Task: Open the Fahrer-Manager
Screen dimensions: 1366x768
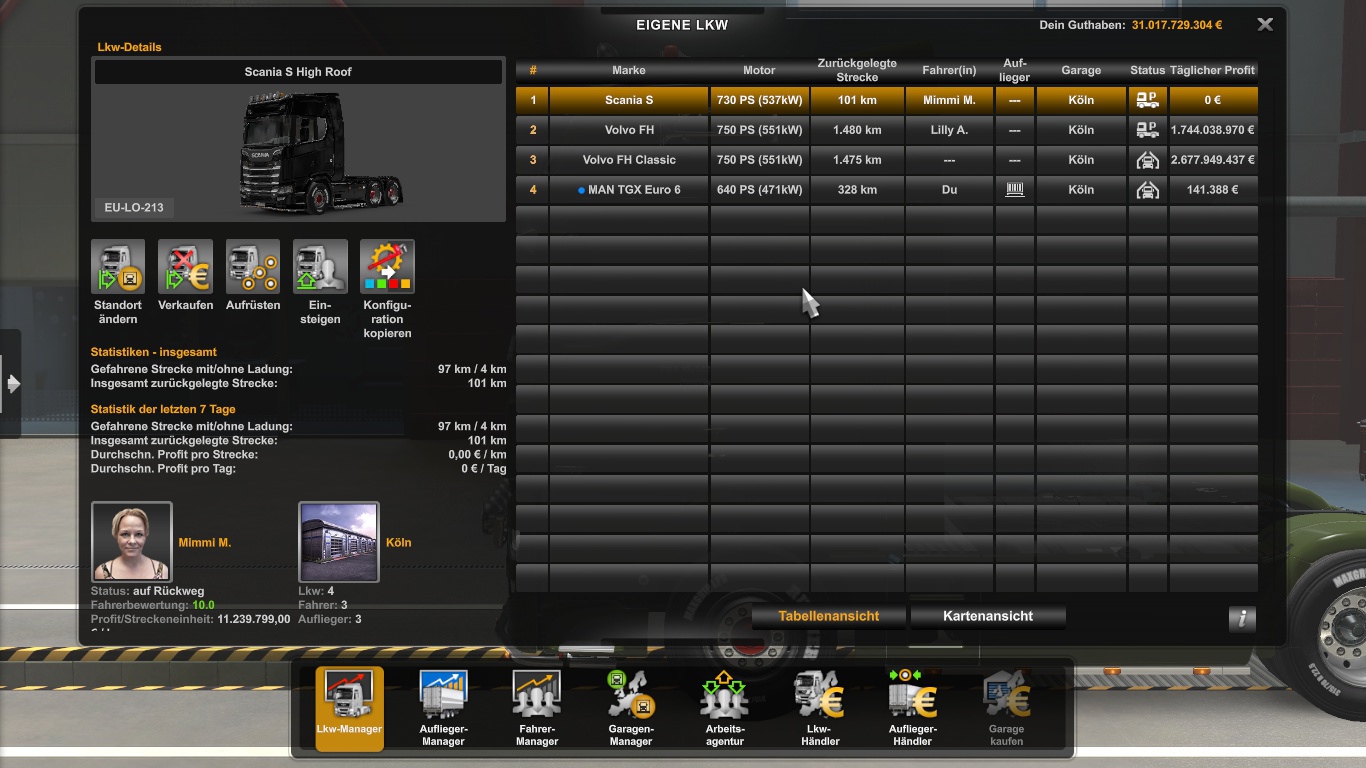Action: (x=537, y=709)
